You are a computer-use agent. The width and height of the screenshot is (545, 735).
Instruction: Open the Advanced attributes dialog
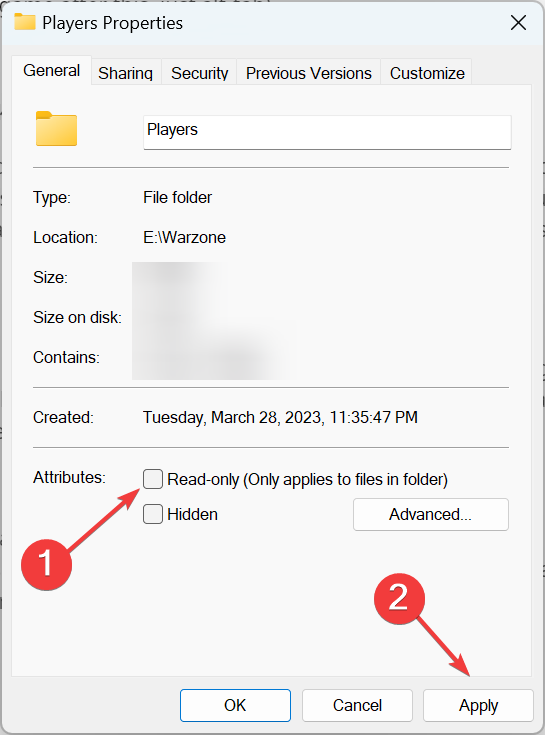tap(431, 514)
